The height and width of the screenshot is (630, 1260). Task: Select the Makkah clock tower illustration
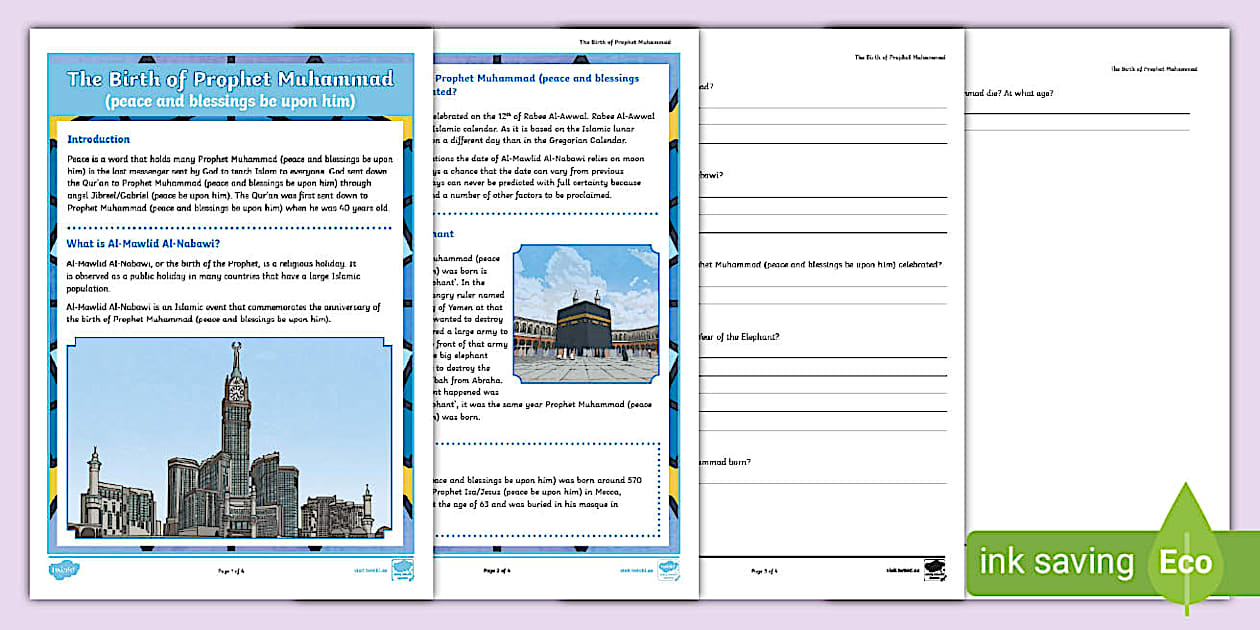click(229, 438)
